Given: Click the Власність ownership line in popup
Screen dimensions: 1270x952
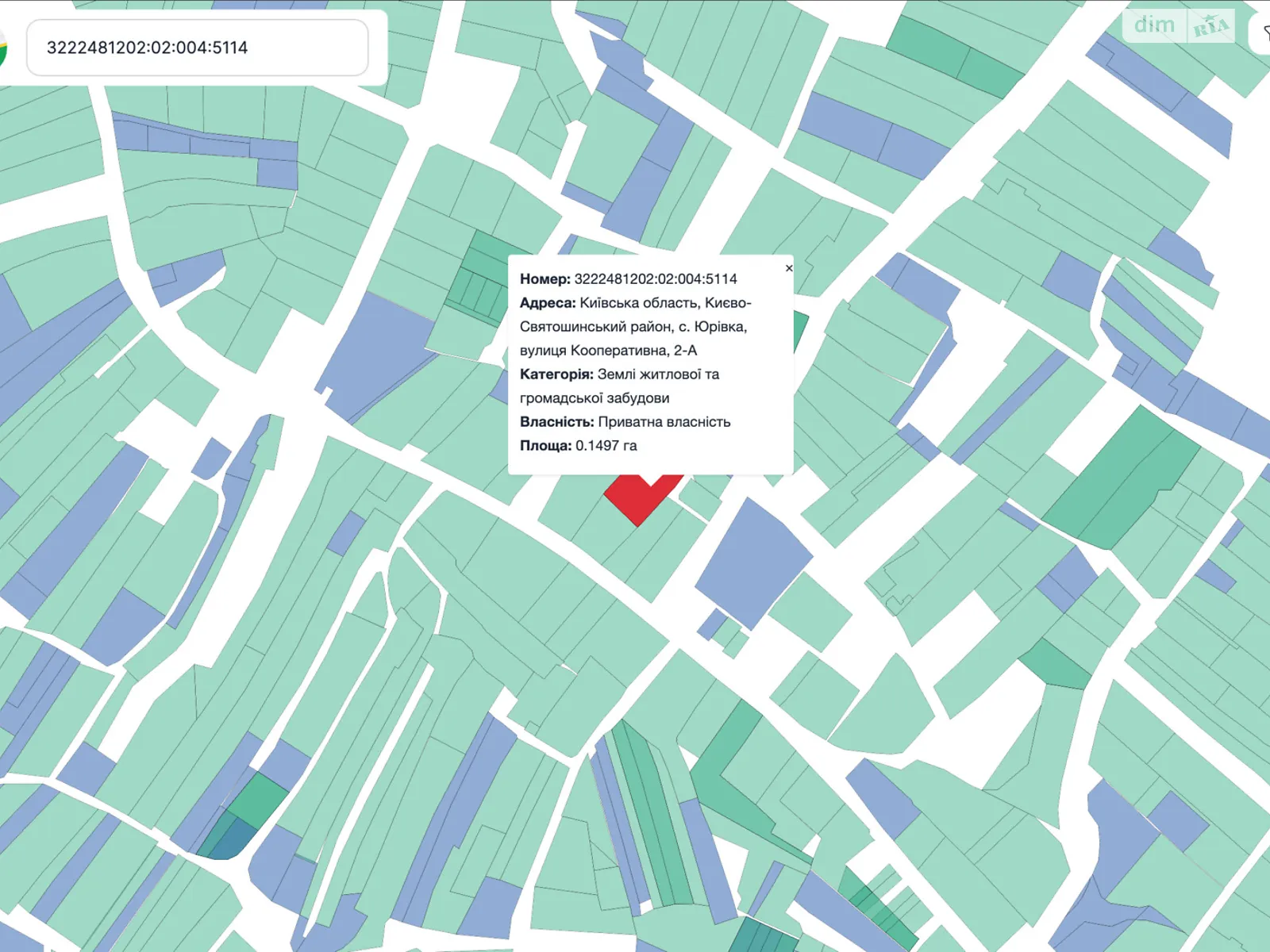Looking at the screenshot, I should tap(625, 422).
